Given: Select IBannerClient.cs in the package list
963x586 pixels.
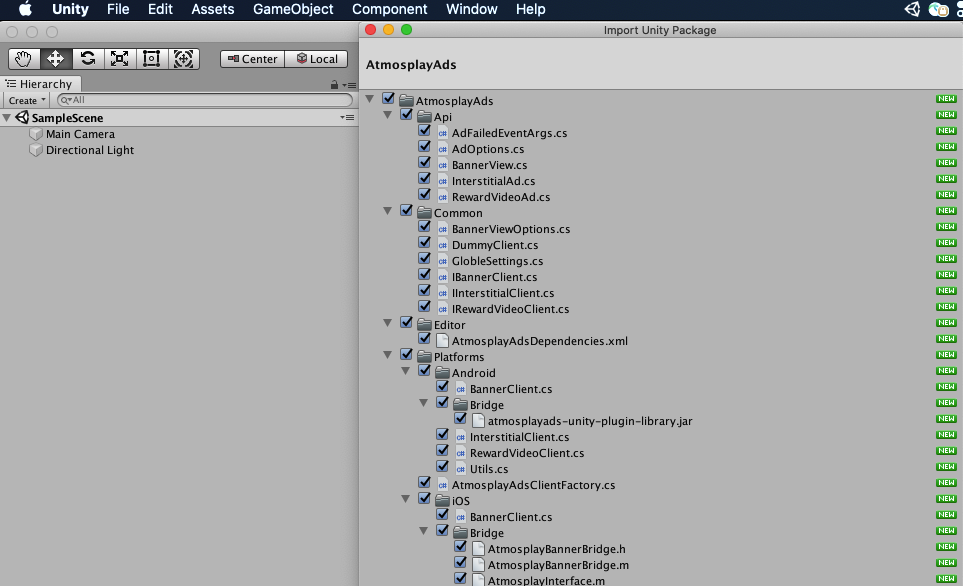Looking at the screenshot, I should [494, 277].
